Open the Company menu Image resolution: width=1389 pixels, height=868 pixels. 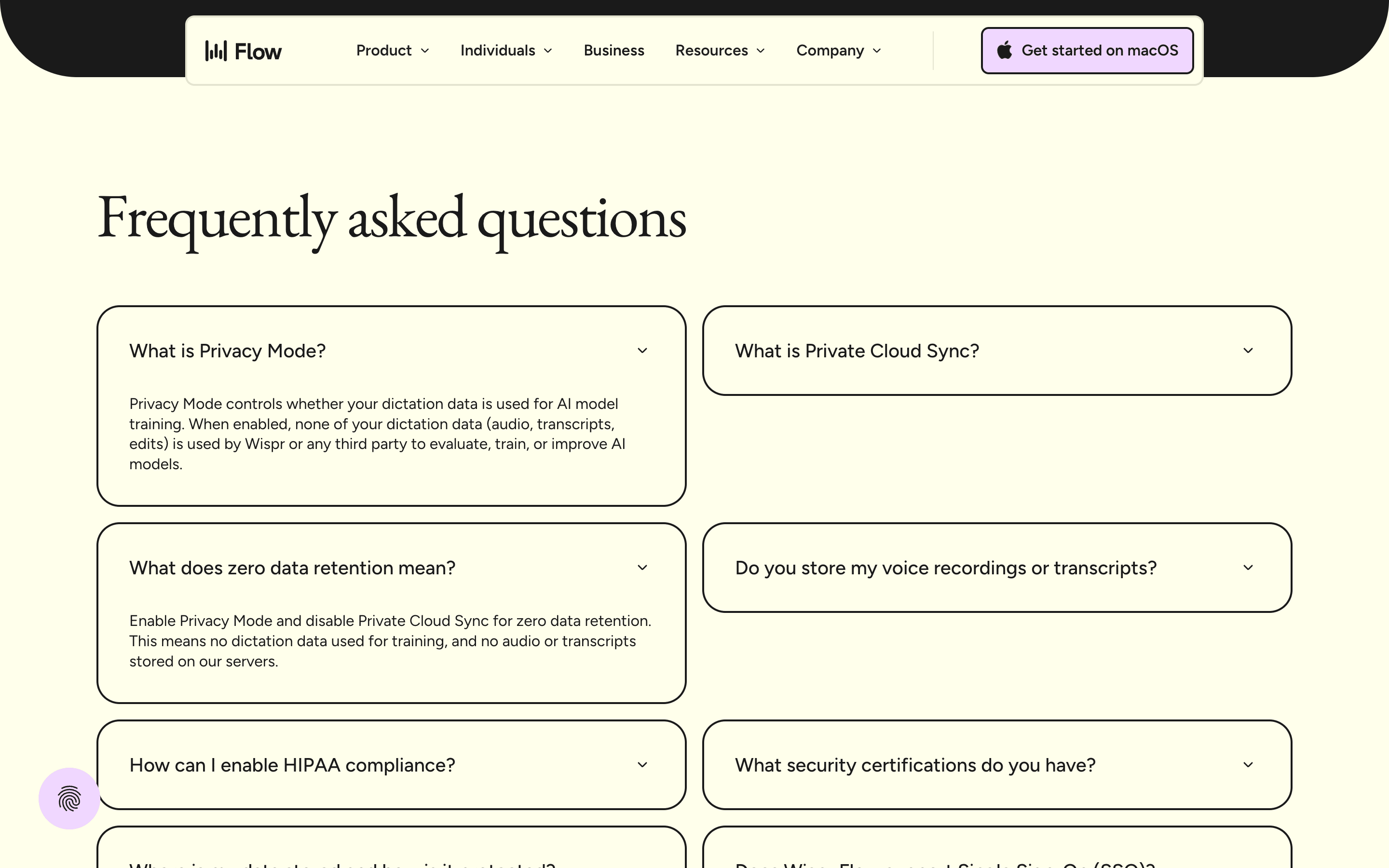coord(839,51)
